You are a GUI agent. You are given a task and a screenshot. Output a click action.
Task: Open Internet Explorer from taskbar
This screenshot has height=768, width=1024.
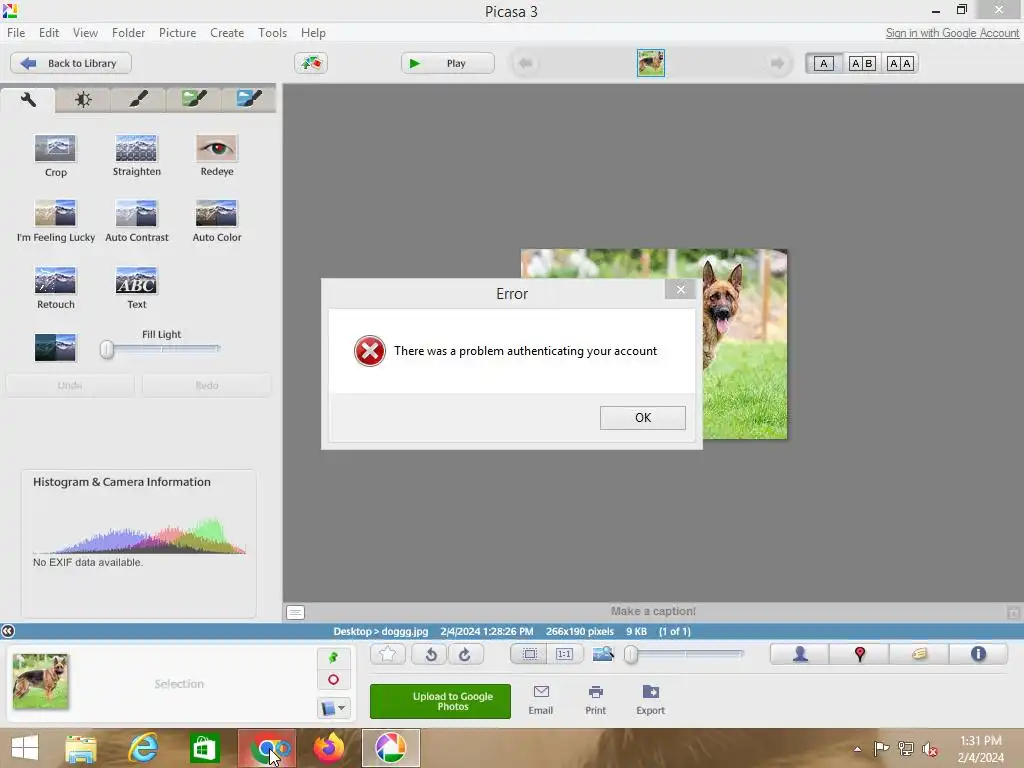[143, 748]
